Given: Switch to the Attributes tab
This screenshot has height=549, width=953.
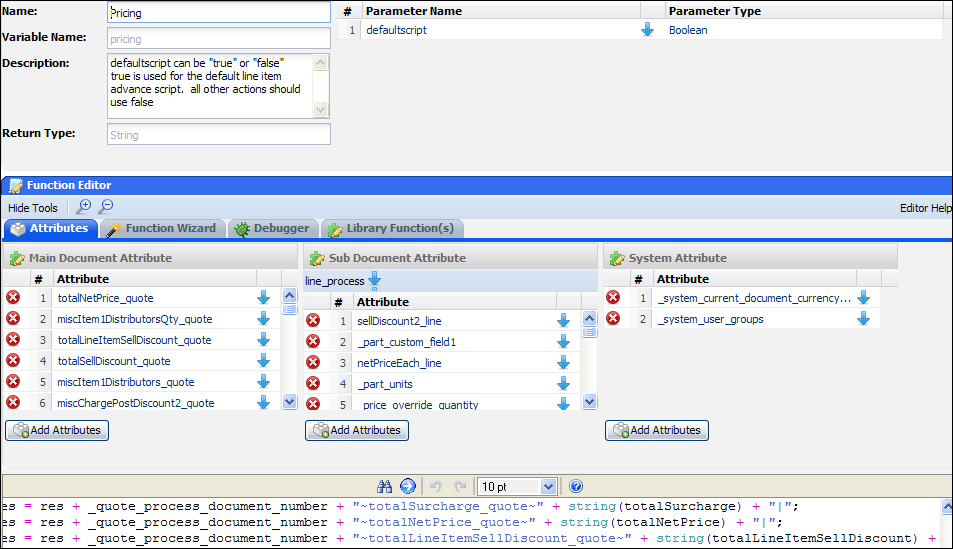Looking at the screenshot, I should (50, 229).
